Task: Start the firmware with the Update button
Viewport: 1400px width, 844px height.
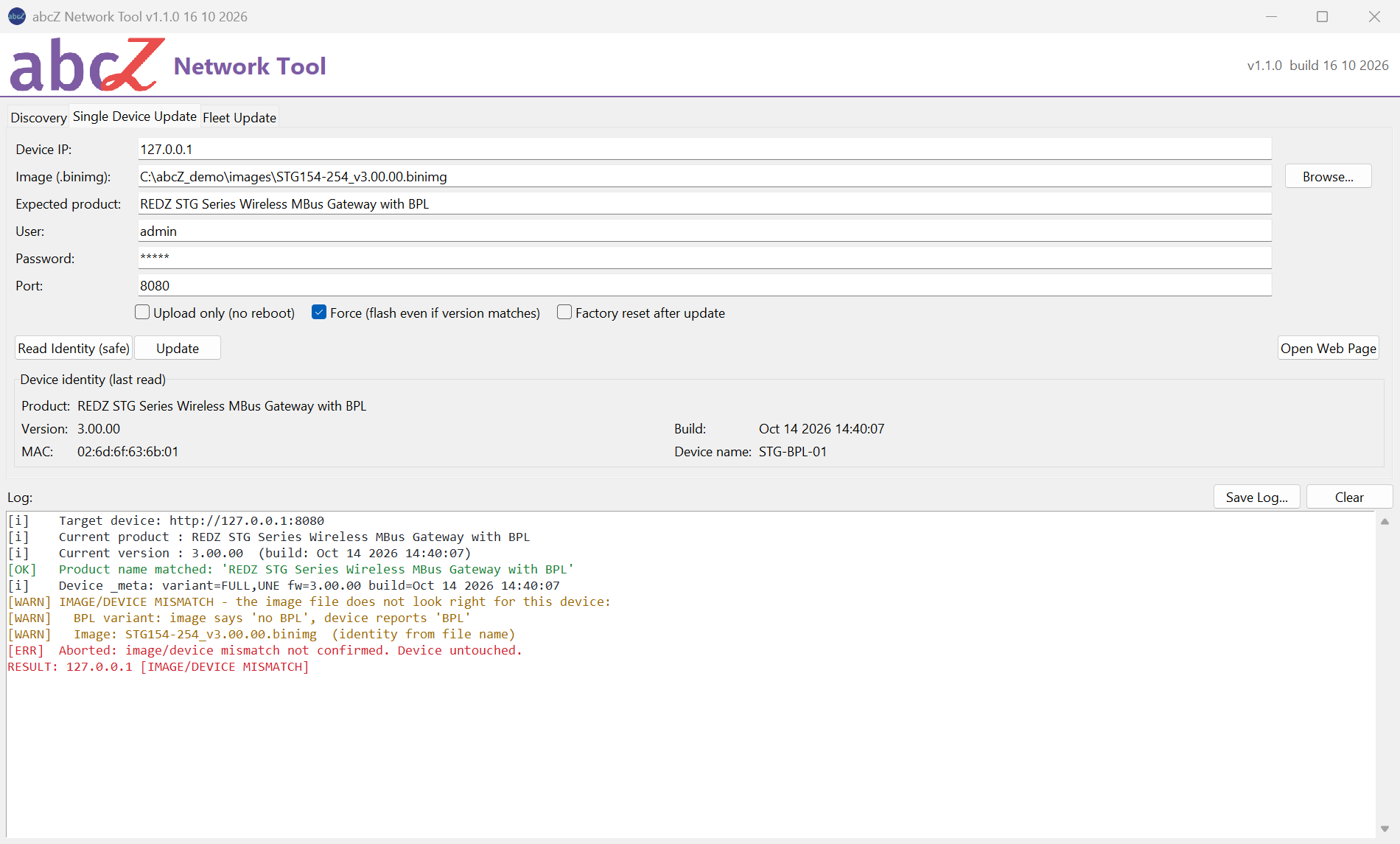Action: (x=178, y=348)
